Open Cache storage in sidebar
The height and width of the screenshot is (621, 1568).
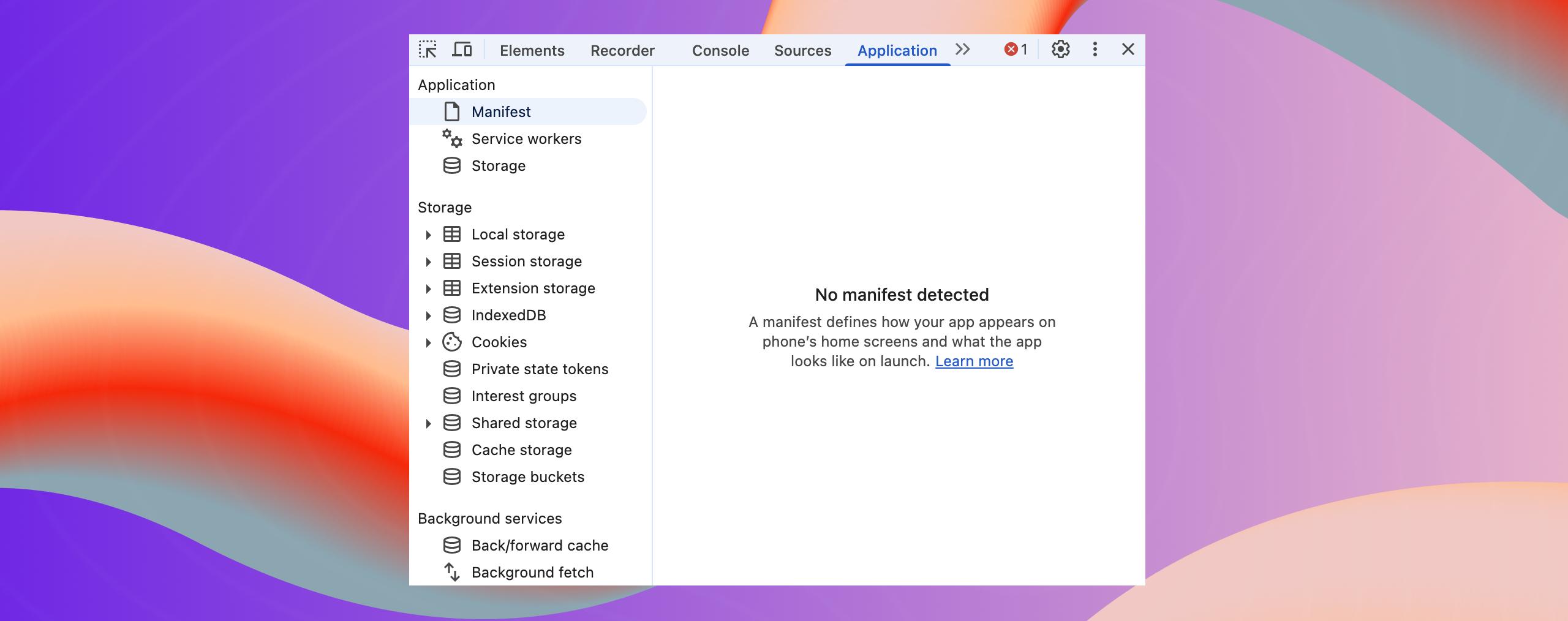(521, 450)
